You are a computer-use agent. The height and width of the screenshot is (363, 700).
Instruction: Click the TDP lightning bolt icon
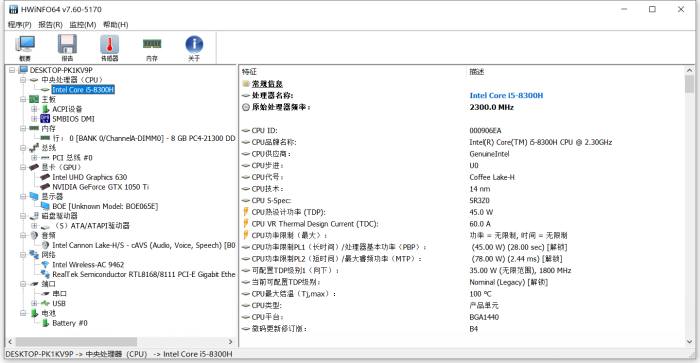(246, 212)
